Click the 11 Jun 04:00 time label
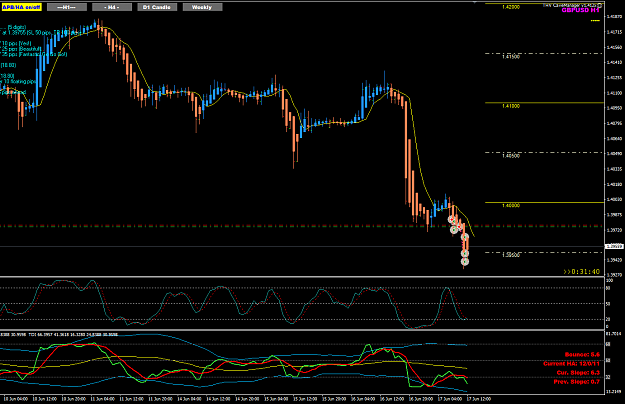The height and width of the screenshot is (404, 625). click(102, 398)
